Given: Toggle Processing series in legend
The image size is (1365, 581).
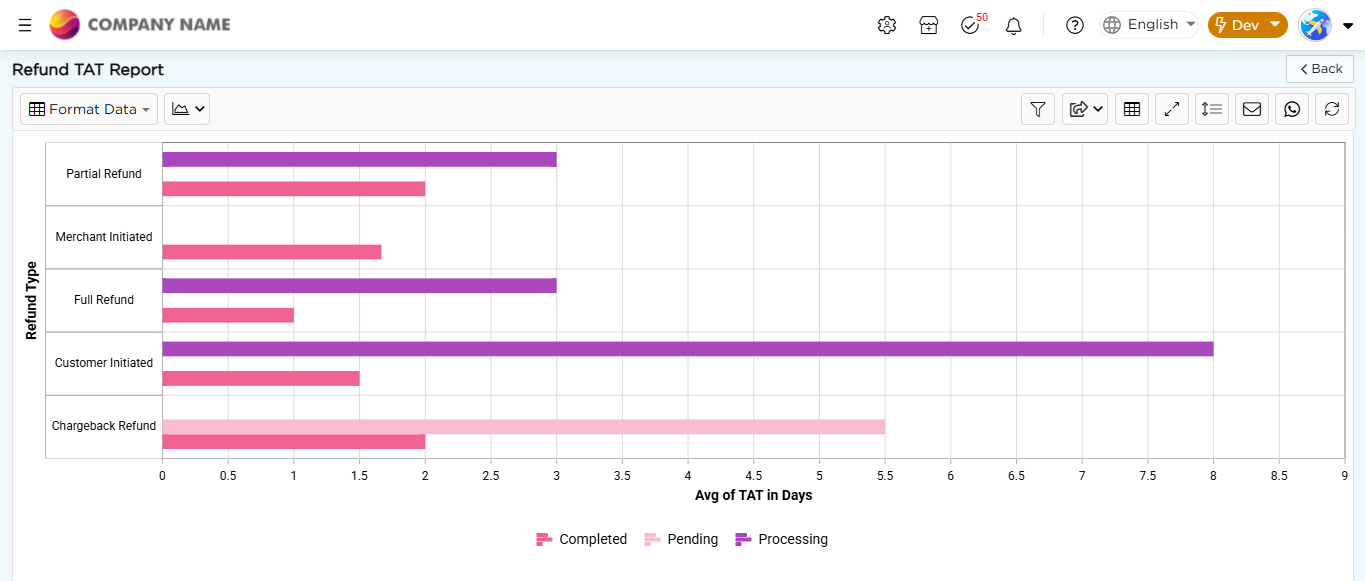Looking at the screenshot, I should pyautogui.click(x=782, y=539).
